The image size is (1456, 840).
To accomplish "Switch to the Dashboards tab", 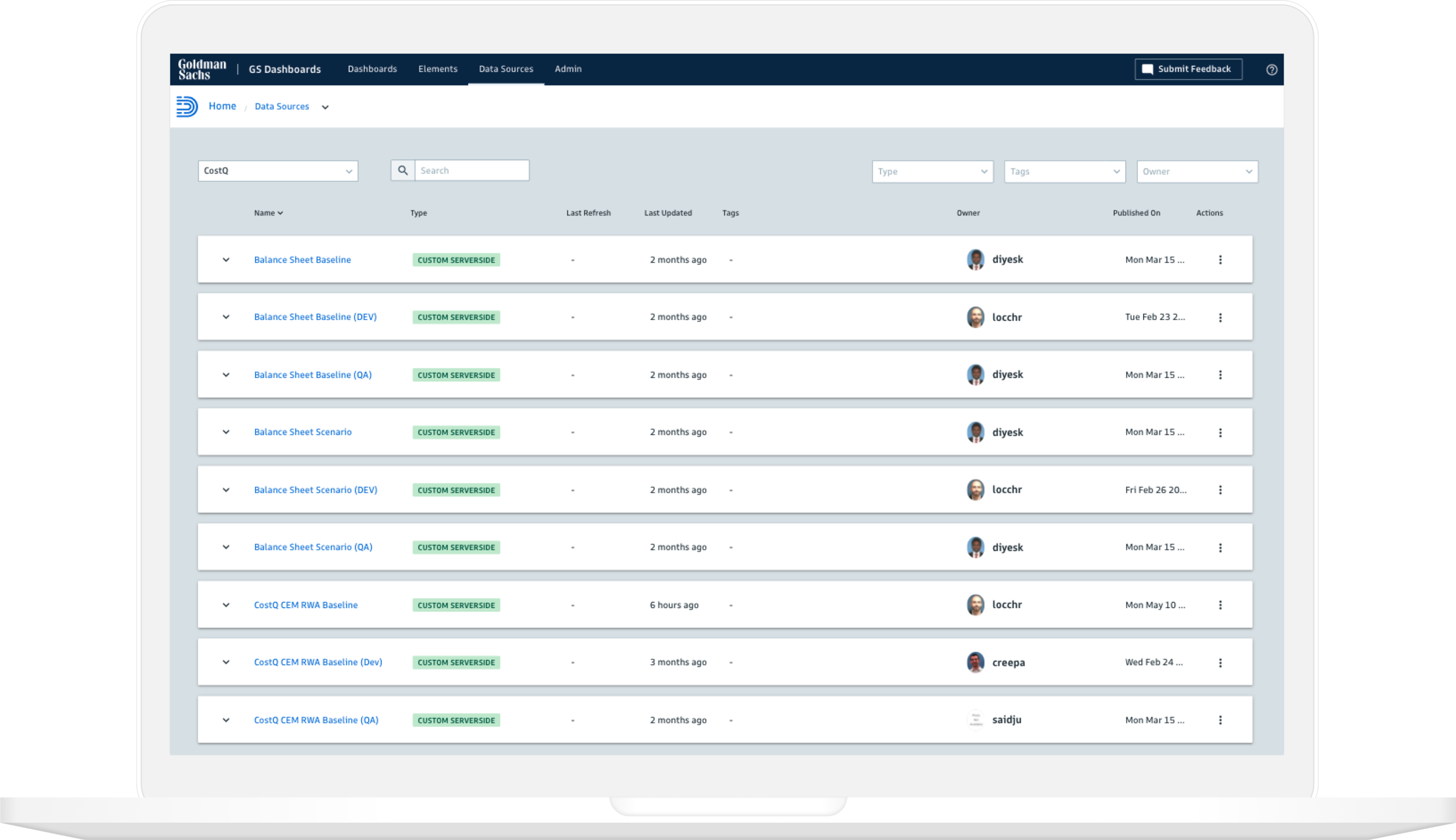I will point(372,69).
